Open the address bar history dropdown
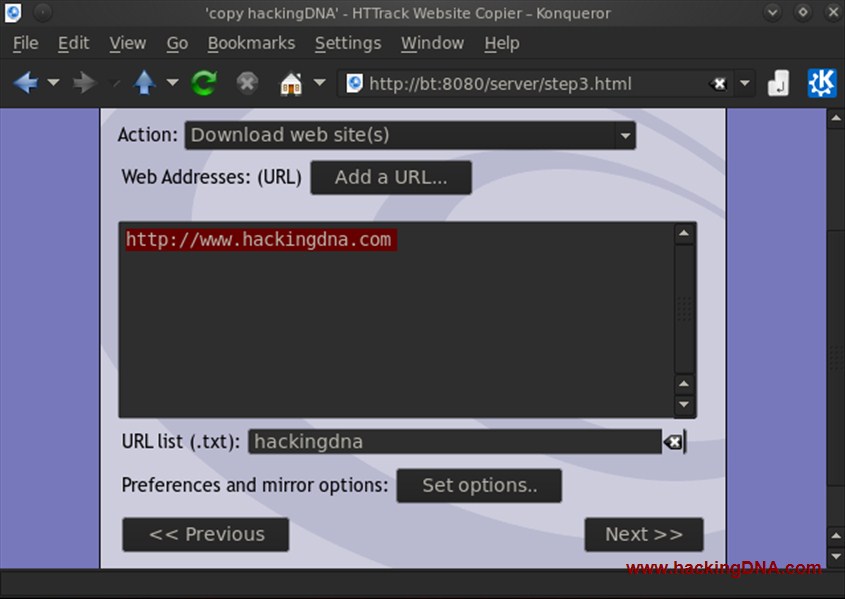This screenshot has width=845, height=599. (x=743, y=83)
